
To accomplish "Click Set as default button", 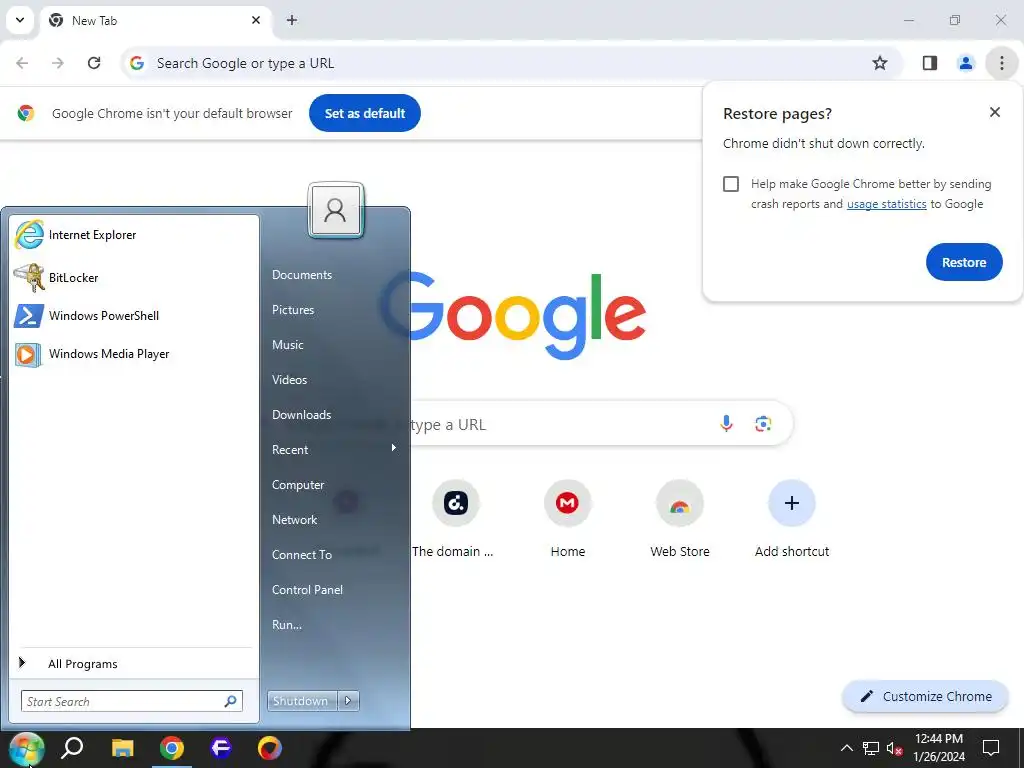I will point(364,113).
